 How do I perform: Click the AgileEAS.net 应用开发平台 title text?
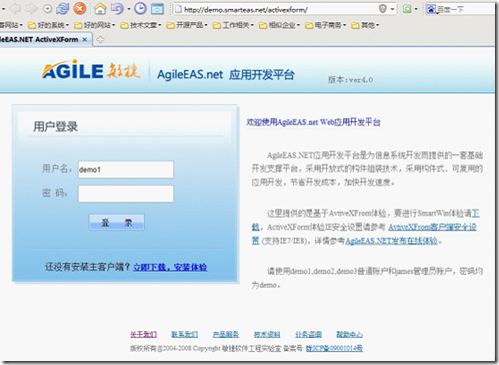(x=226, y=75)
